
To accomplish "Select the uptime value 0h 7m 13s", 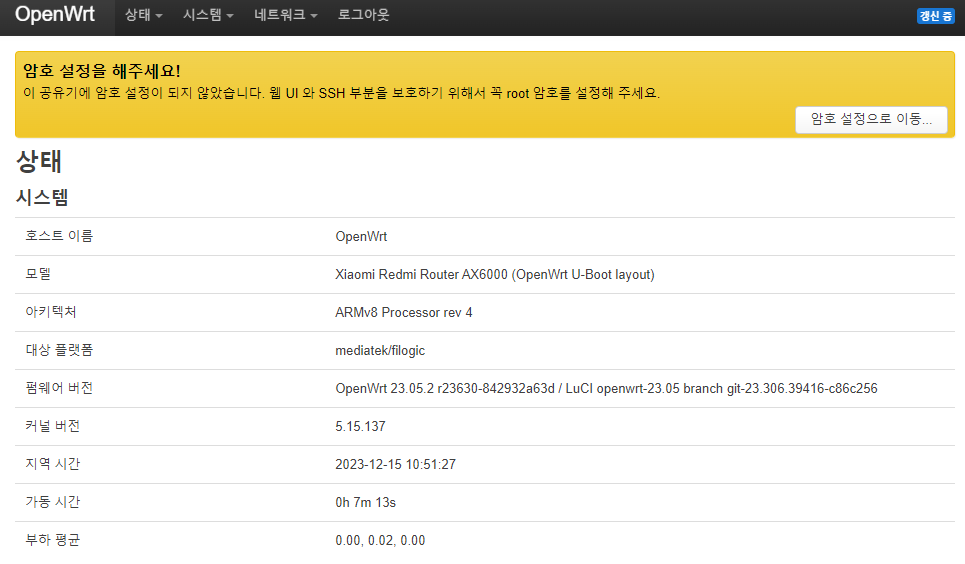I will point(366,502).
